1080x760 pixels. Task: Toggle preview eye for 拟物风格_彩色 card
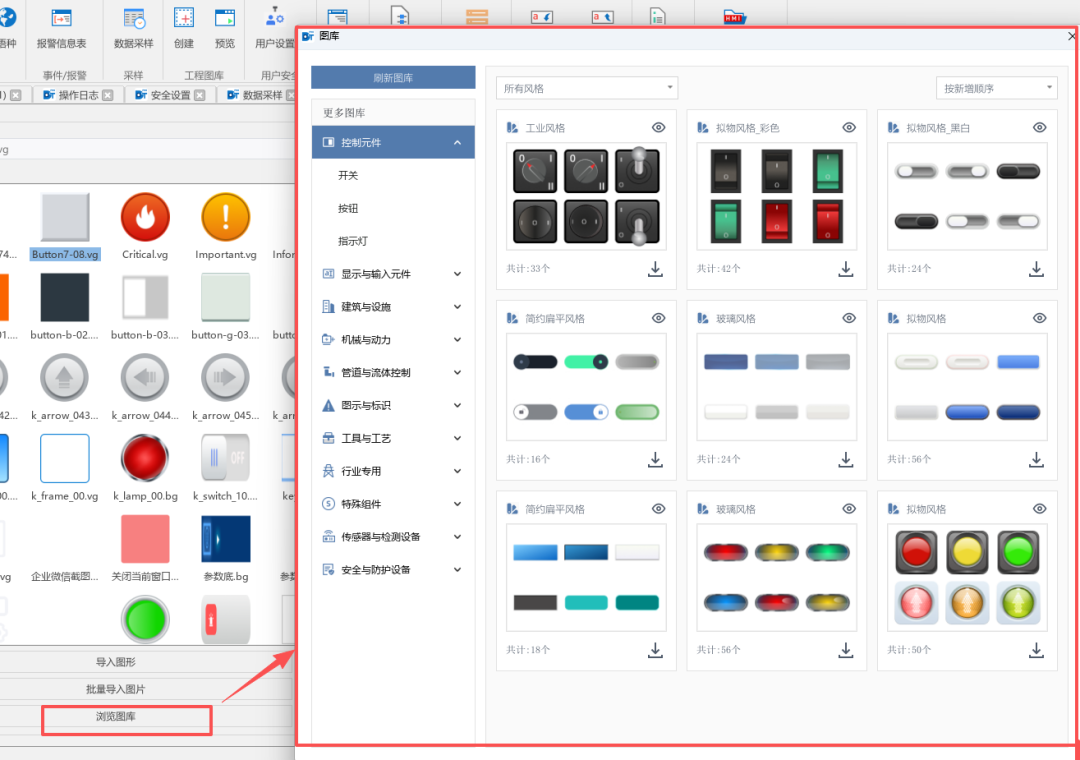(x=849, y=128)
